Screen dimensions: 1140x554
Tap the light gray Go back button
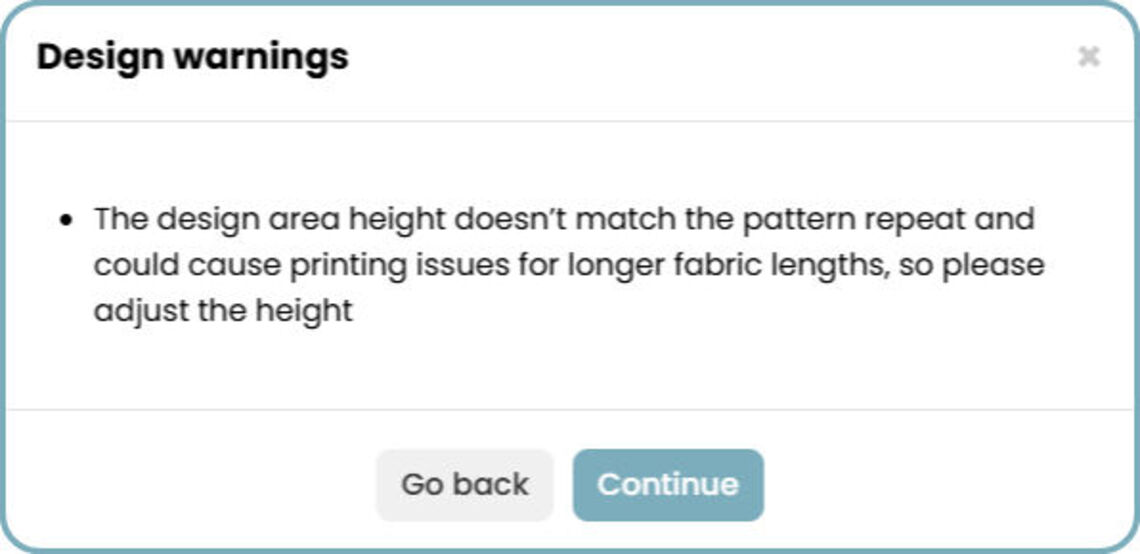pyautogui.click(x=464, y=485)
